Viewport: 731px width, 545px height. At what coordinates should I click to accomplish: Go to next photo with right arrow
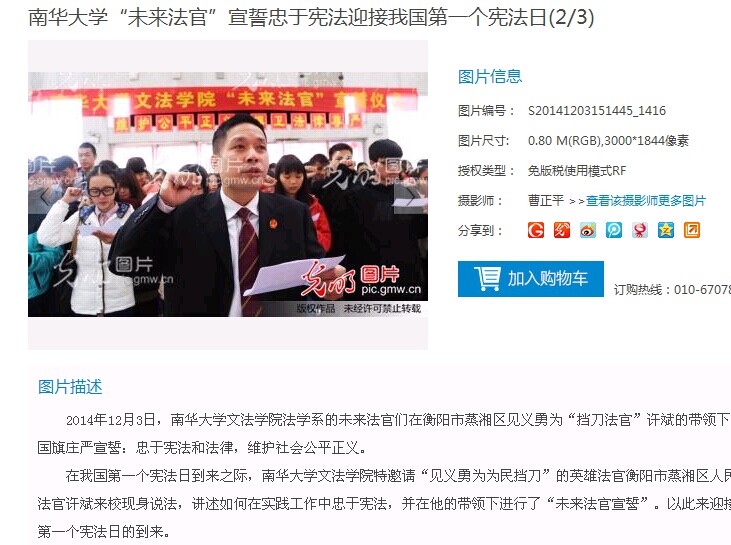(x=411, y=198)
